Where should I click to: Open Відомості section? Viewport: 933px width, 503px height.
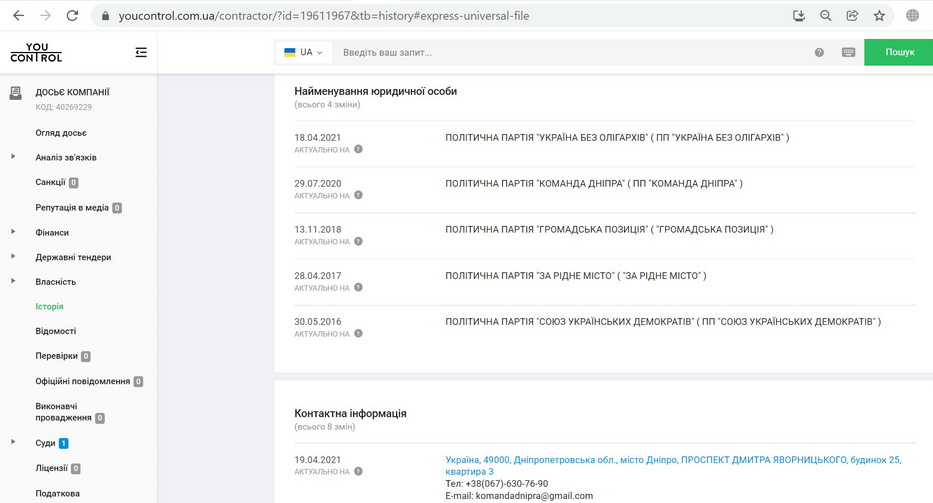[55, 331]
